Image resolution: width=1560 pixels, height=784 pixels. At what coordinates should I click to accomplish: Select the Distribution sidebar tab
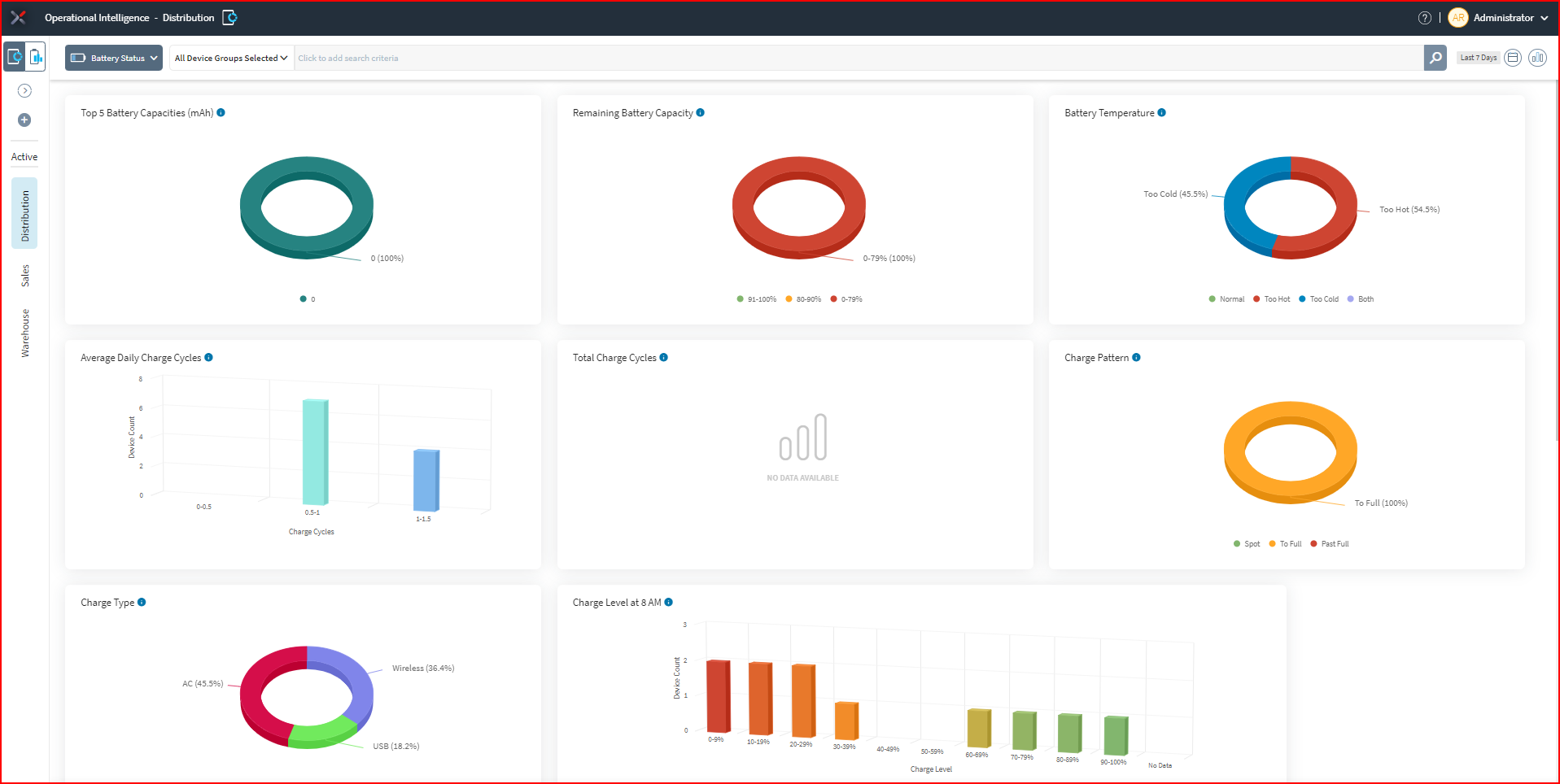[24, 213]
